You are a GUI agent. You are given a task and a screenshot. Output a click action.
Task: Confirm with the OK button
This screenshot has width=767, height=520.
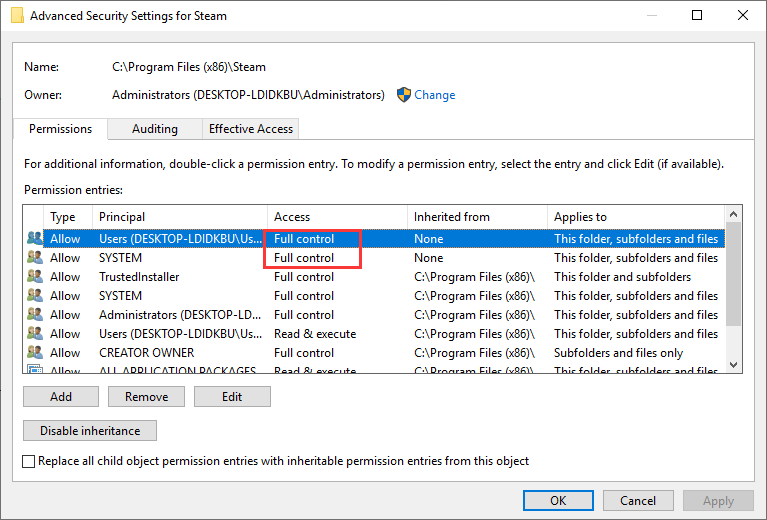coord(558,500)
